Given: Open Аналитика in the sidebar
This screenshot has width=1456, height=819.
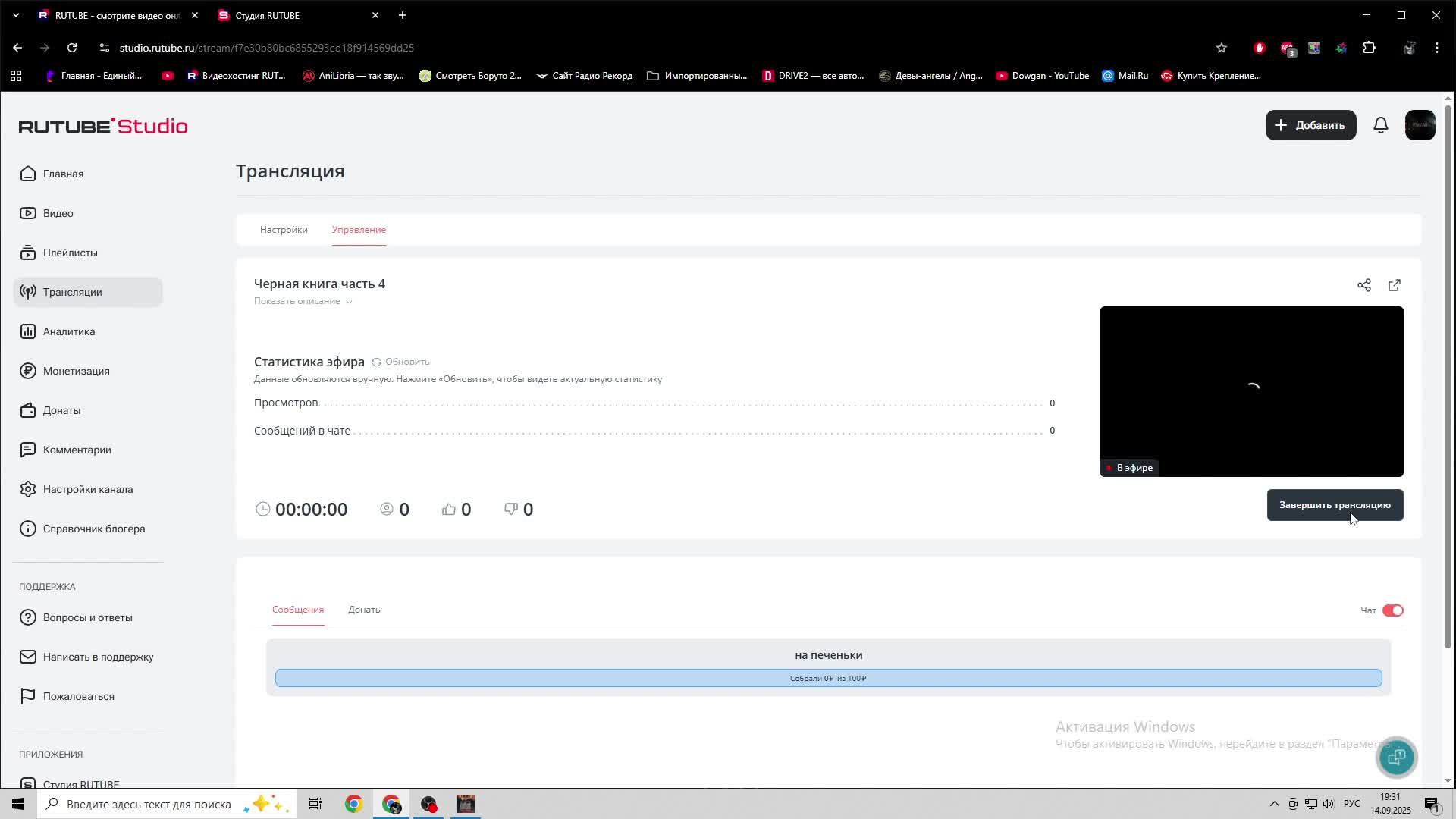Looking at the screenshot, I should tap(69, 331).
